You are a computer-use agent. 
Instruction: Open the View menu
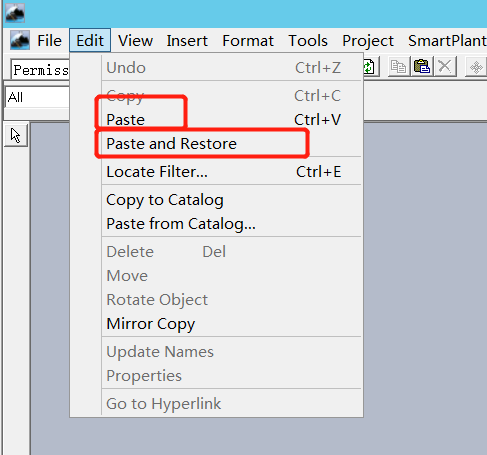(135, 41)
